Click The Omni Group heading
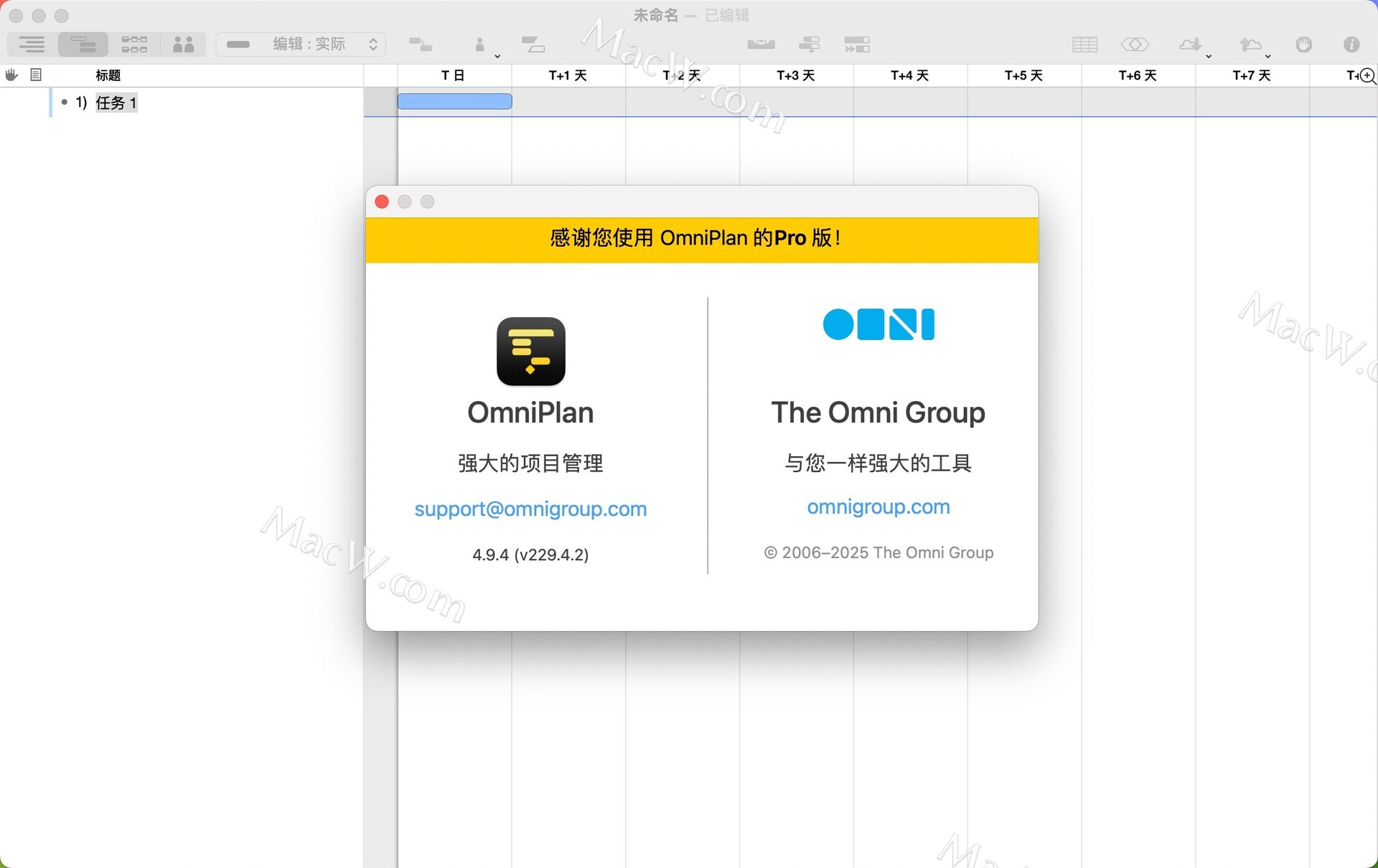 click(x=878, y=412)
